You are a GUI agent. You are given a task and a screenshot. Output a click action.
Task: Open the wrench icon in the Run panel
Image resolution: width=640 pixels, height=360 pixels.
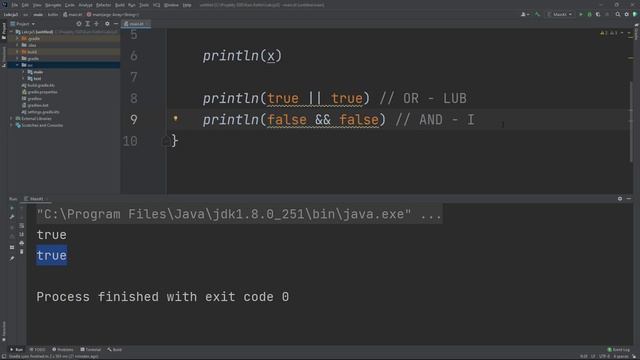12,217
